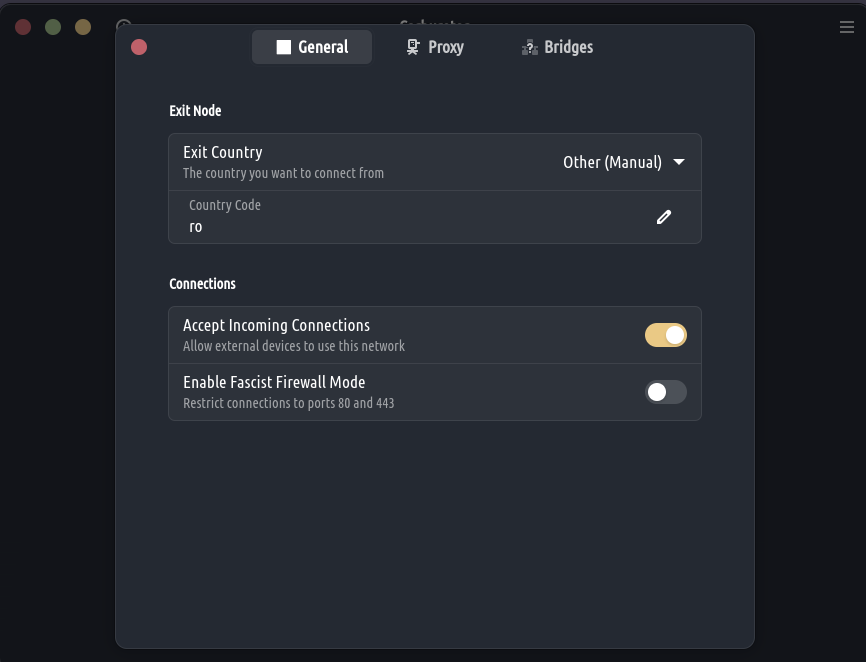Select the General tab label
Viewport: 866px width, 662px height.
click(323, 47)
